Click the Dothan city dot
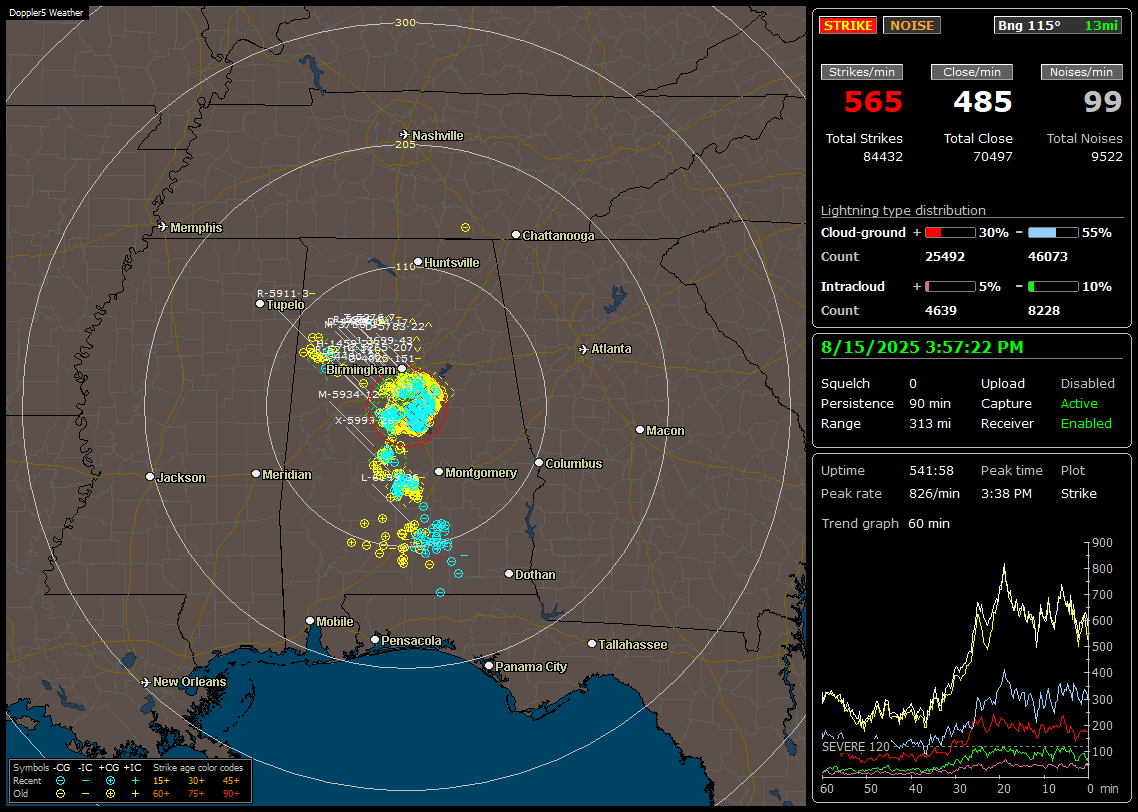1138x812 pixels. pos(509,574)
